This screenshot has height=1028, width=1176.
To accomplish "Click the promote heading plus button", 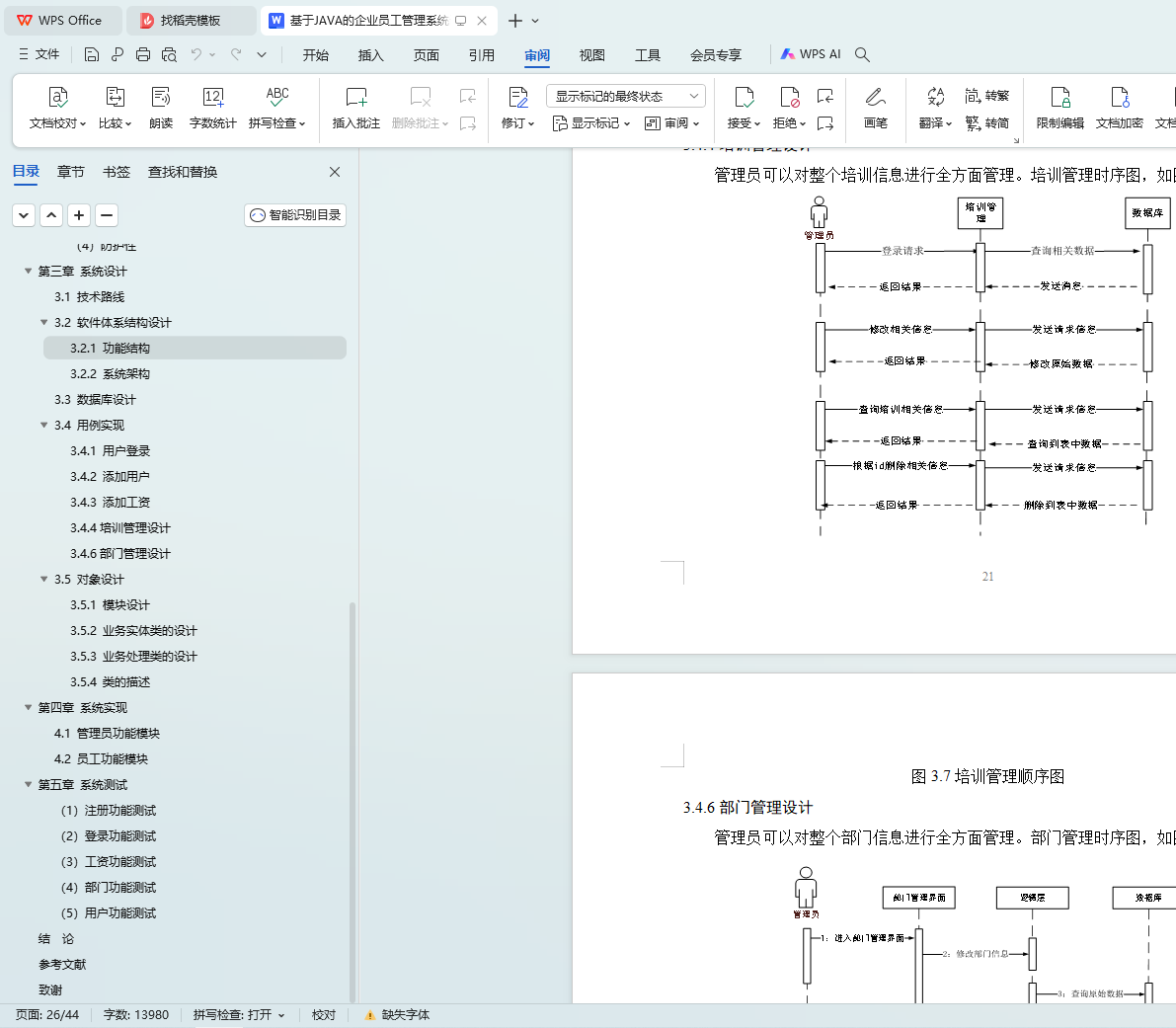I will [79, 215].
